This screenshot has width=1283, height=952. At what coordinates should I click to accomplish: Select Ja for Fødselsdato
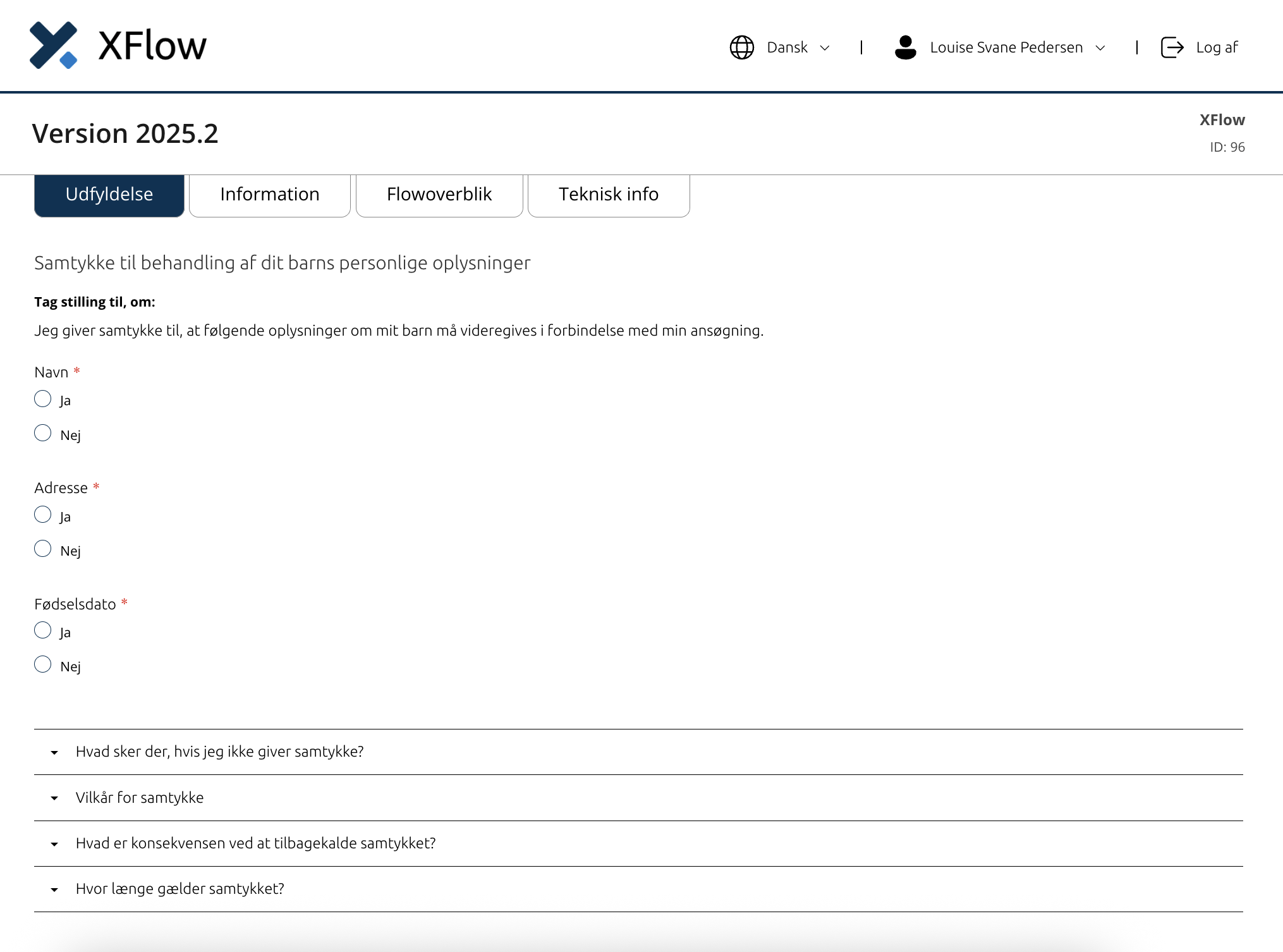coord(43,630)
